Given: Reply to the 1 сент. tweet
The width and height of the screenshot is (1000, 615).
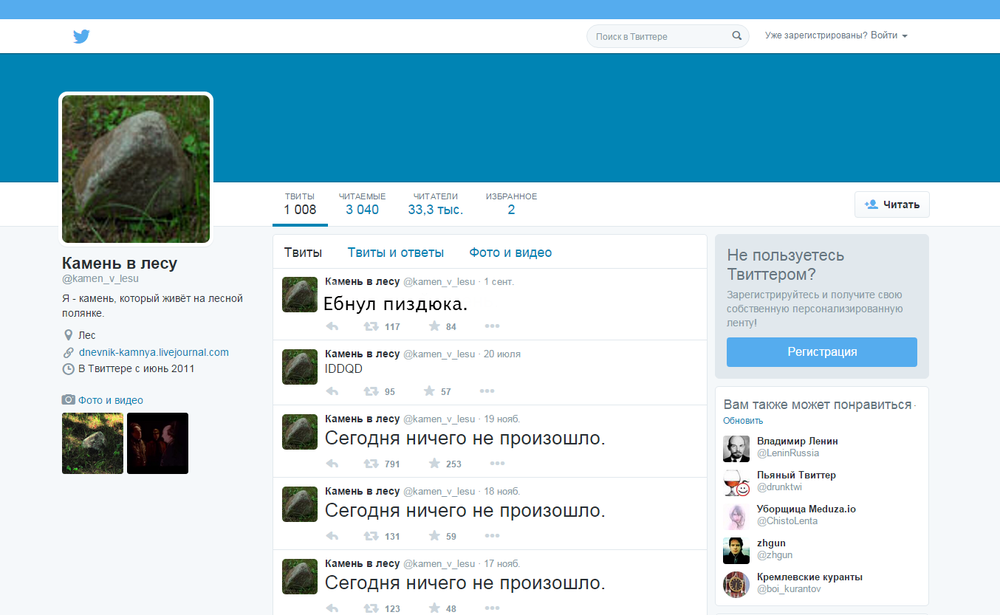Looking at the screenshot, I should [x=332, y=327].
